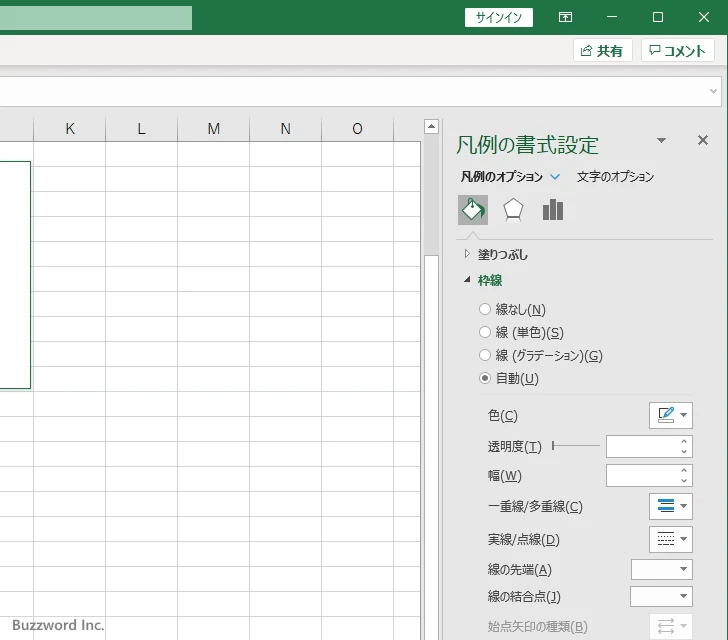
Task: Minimize the Excel window
Action: click(612, 17)
